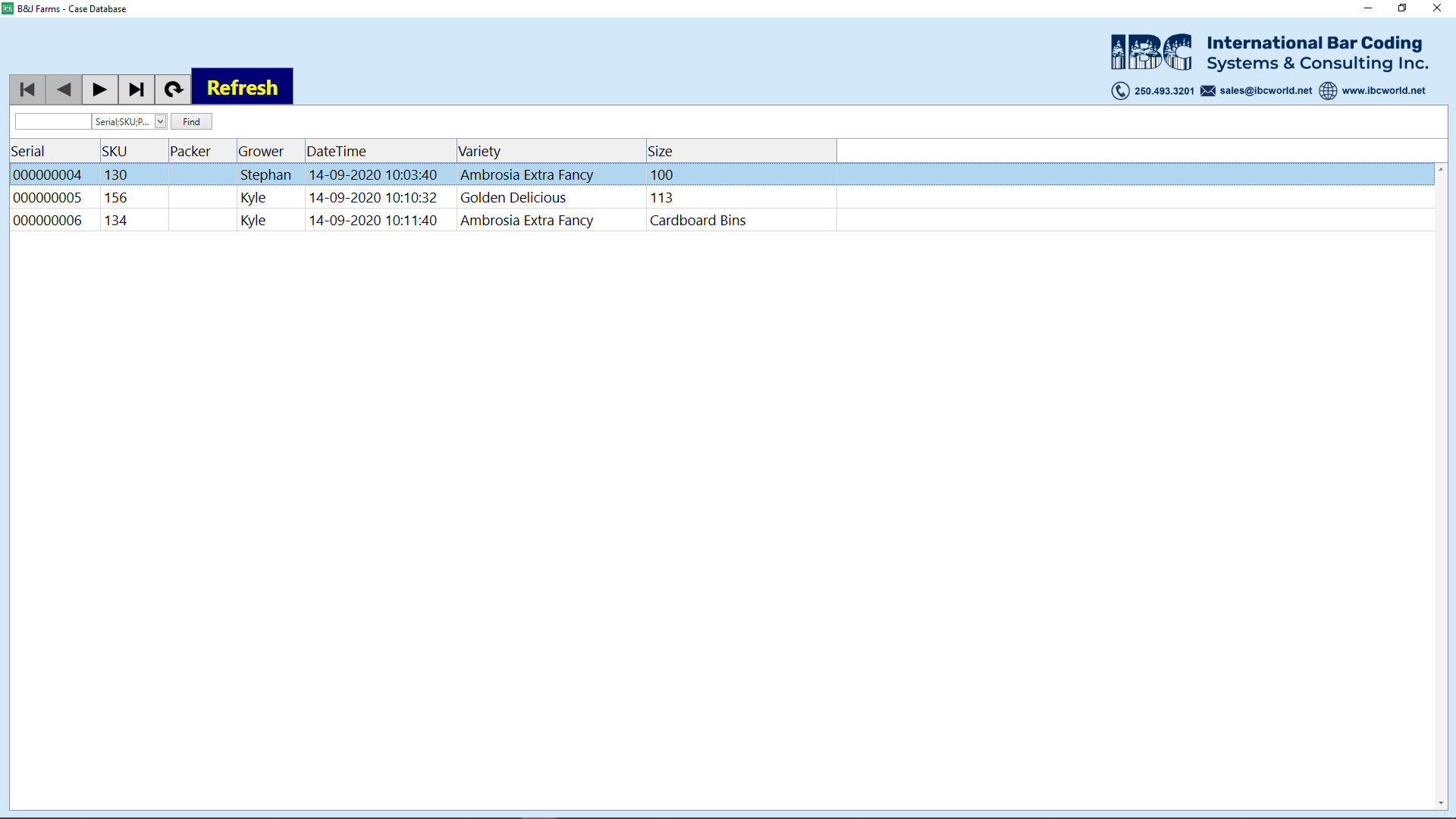Click the Variety column header
The image size is (1456, 819).
pyautogui.click(x=480, y=151)
